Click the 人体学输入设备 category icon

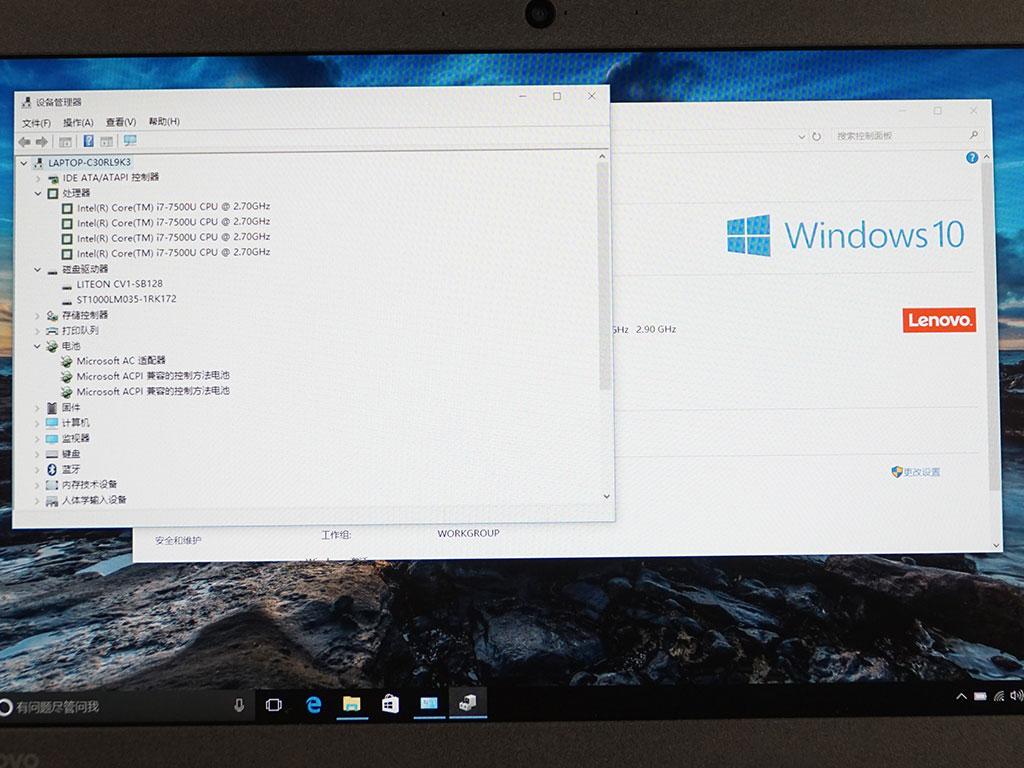point(52,501)
